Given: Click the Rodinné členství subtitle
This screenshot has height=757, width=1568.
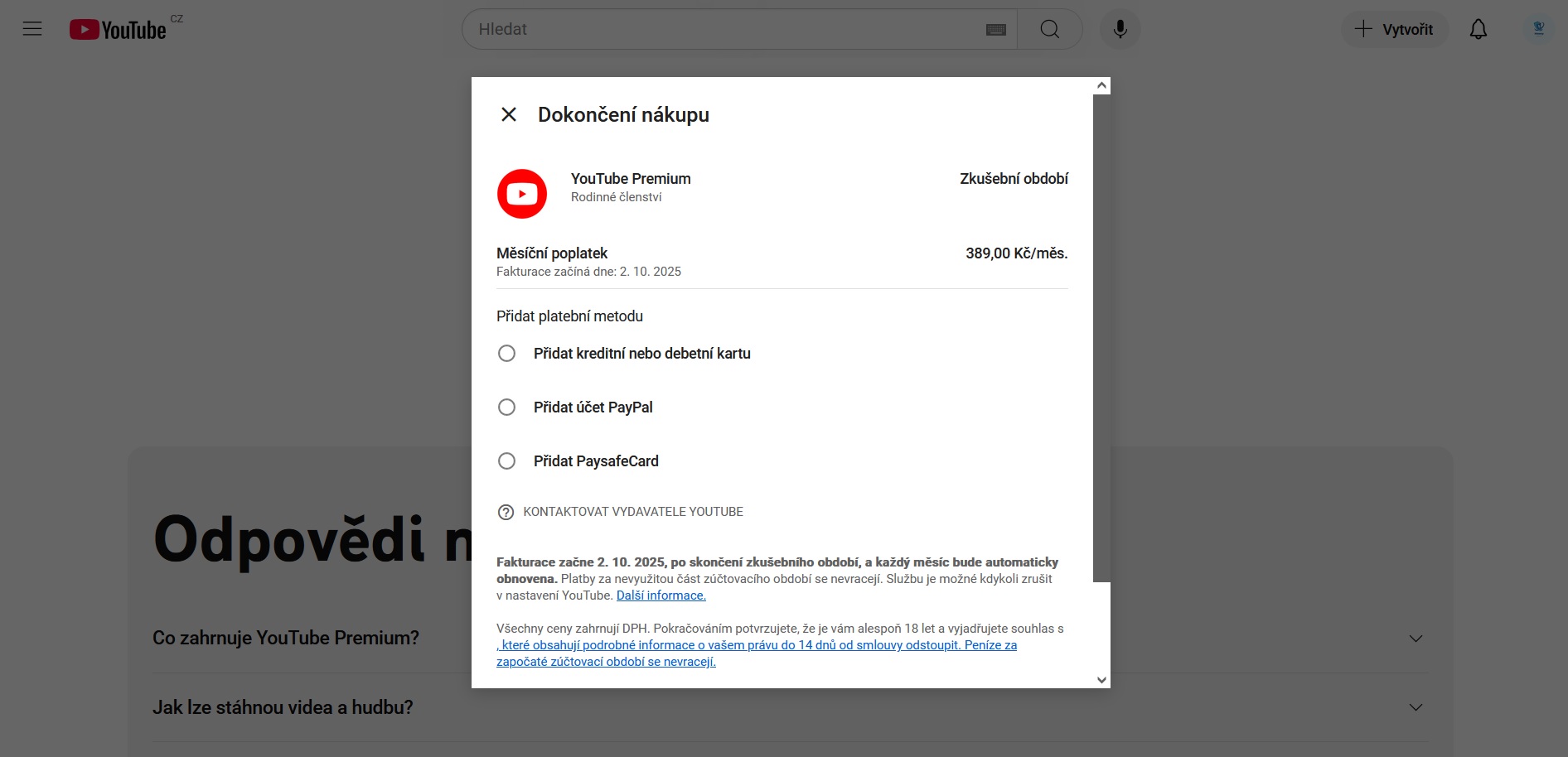Looking at the screenshot, I should [x=616, y=197].
